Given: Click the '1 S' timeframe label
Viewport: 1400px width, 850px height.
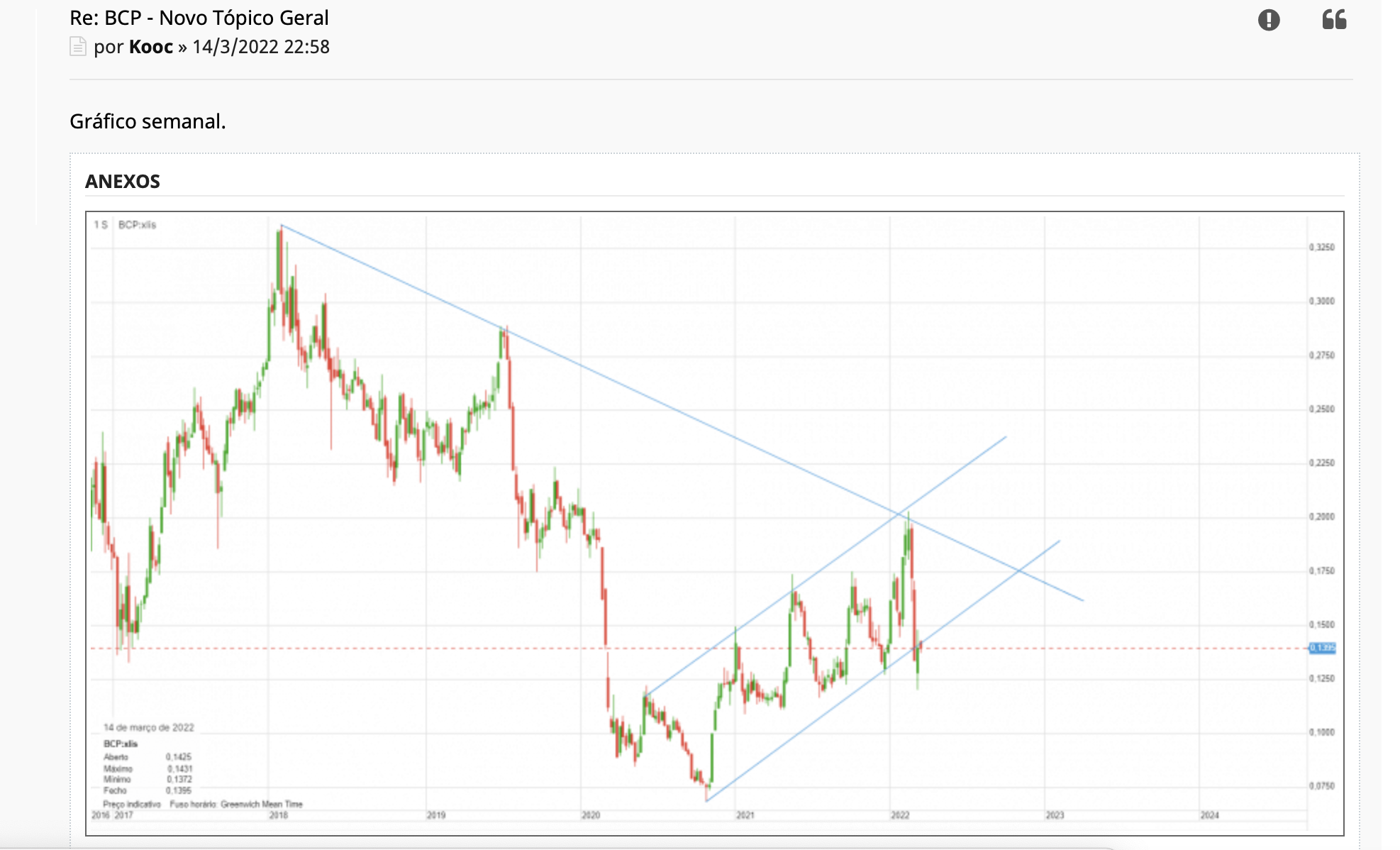Looking at the screenshot, I should [101, 225].
